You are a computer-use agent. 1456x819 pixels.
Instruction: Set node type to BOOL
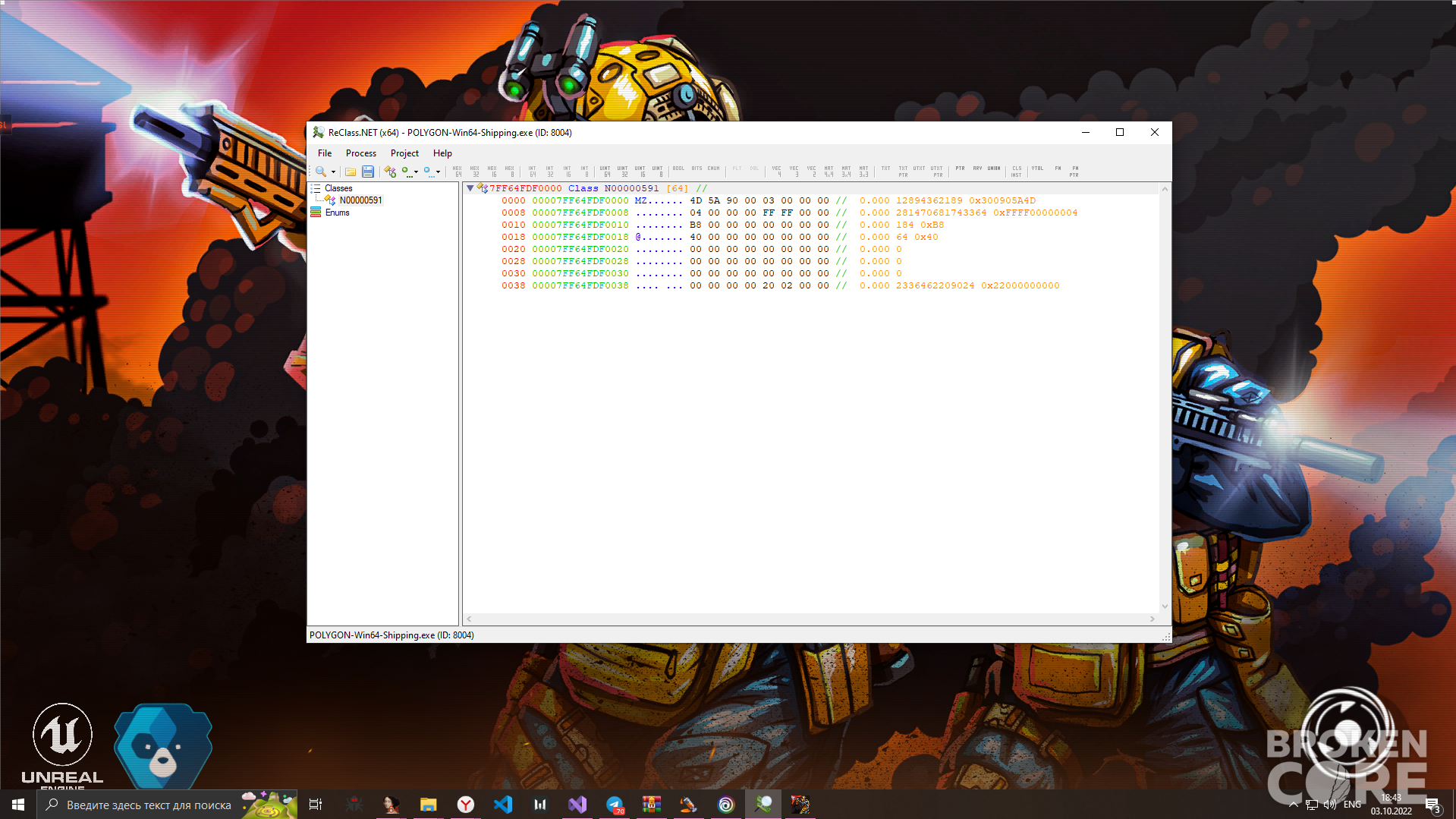pos(679,169)
